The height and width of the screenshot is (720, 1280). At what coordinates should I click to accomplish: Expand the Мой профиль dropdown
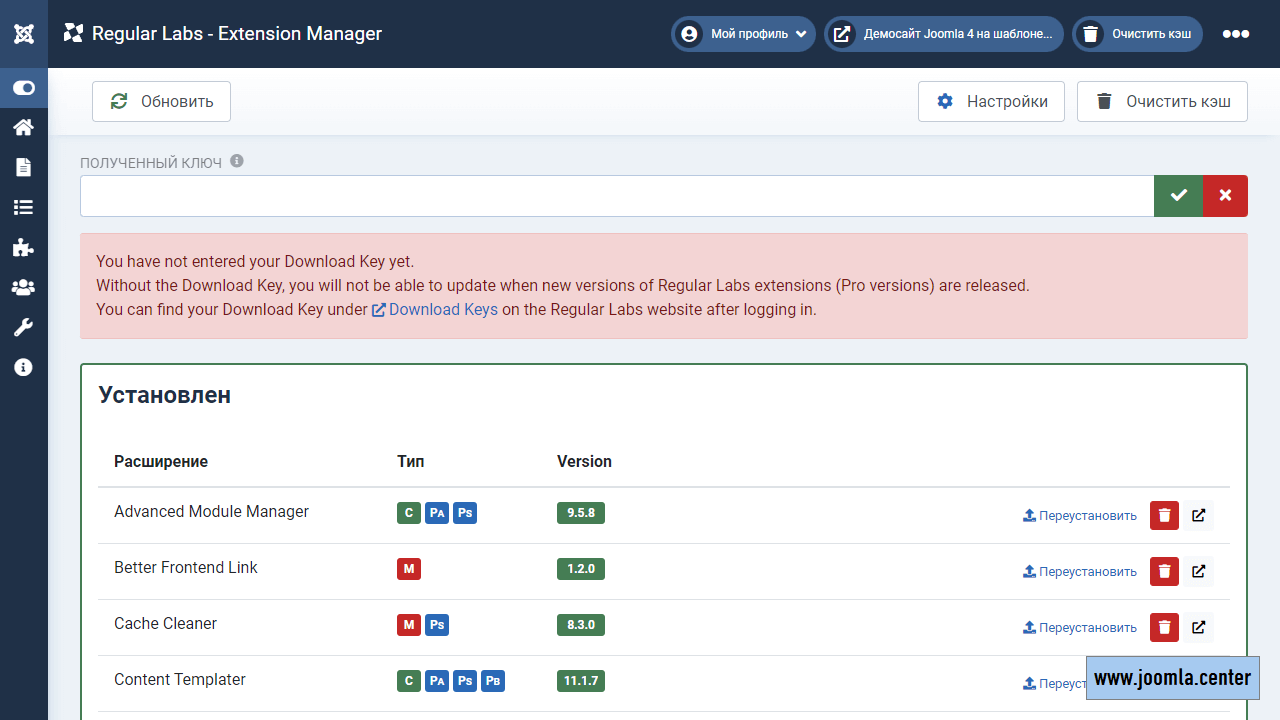click(744, 34)
